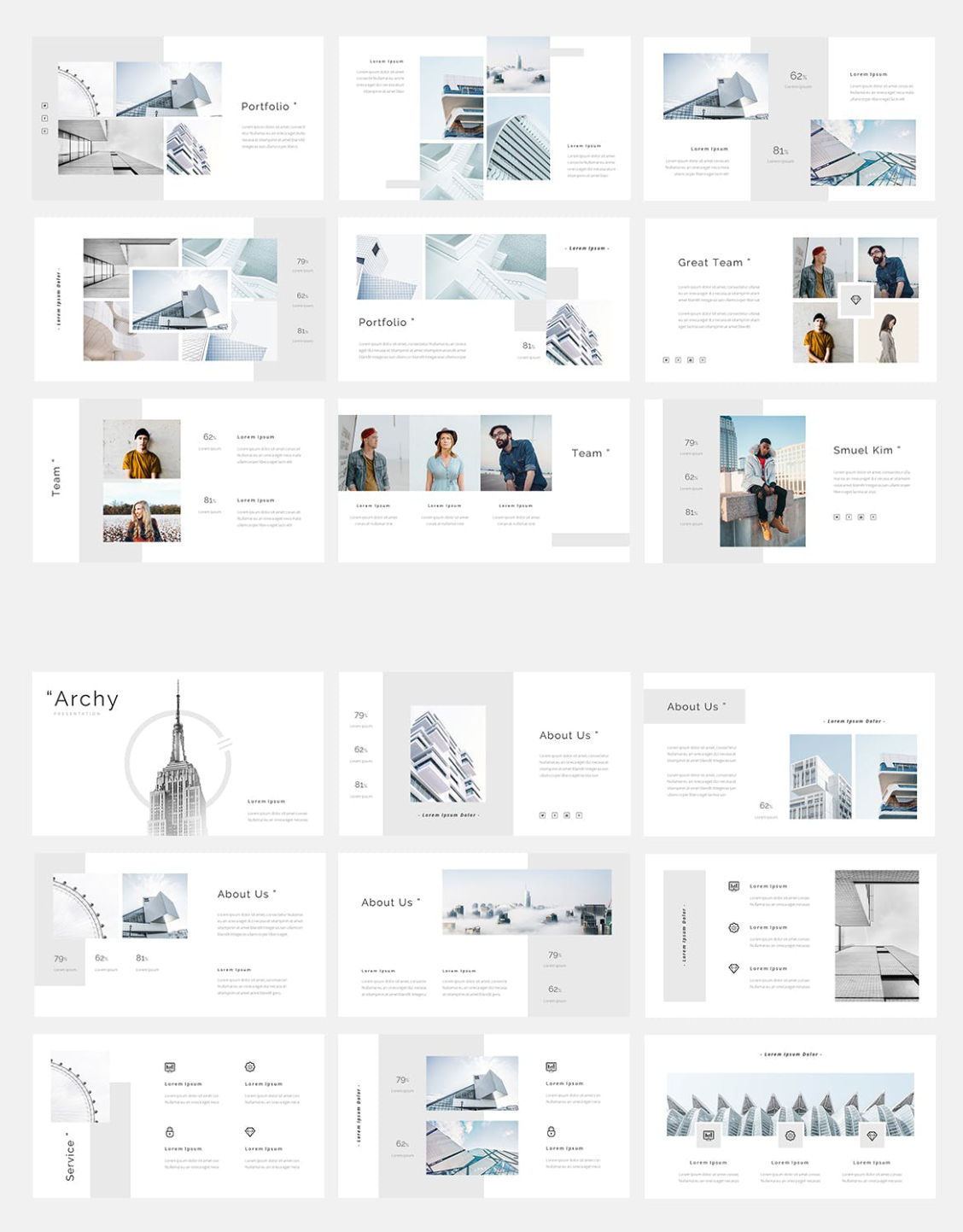Select the woman in blue dress photo
This screenshot has height=1232, width=963.
445,453
